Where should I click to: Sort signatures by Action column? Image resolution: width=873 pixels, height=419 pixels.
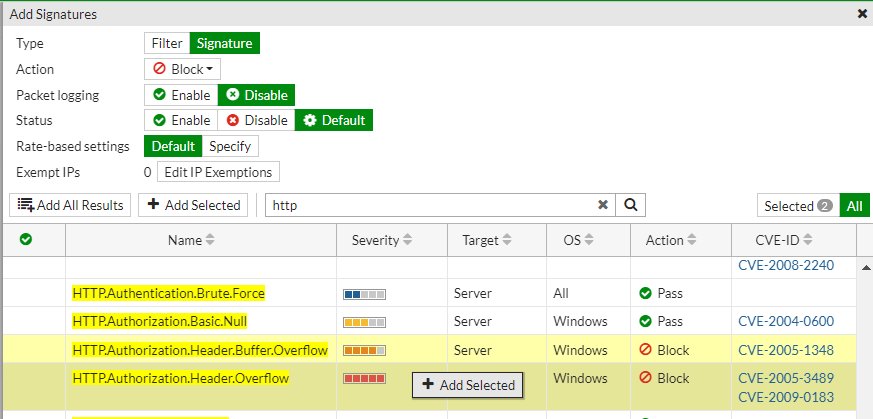point(672,240)
